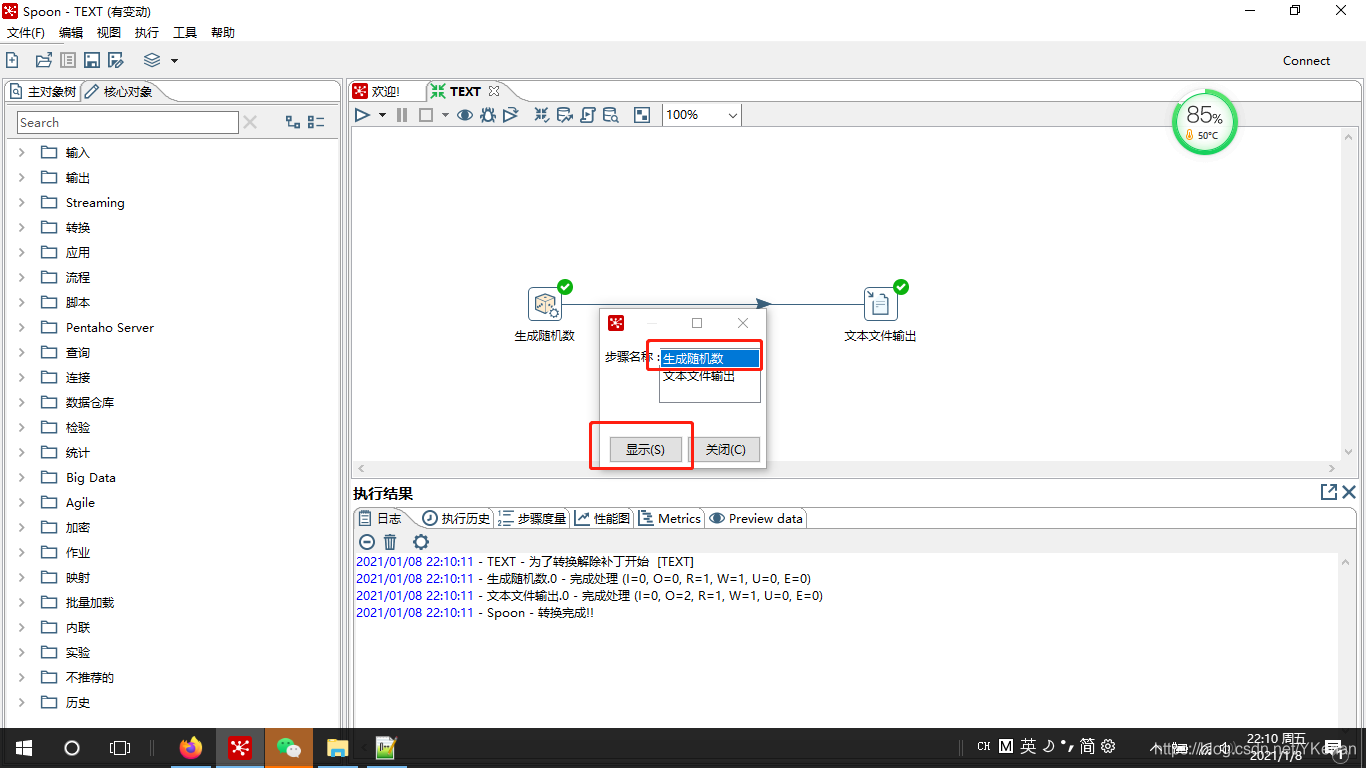Verify the transformation icon
Viewport: 1366px width, 768px height.
[x=541, y=115]
